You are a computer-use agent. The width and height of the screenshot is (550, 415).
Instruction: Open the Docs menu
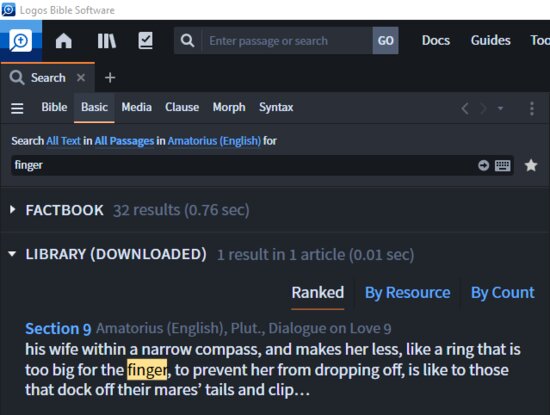pos(436,40)
